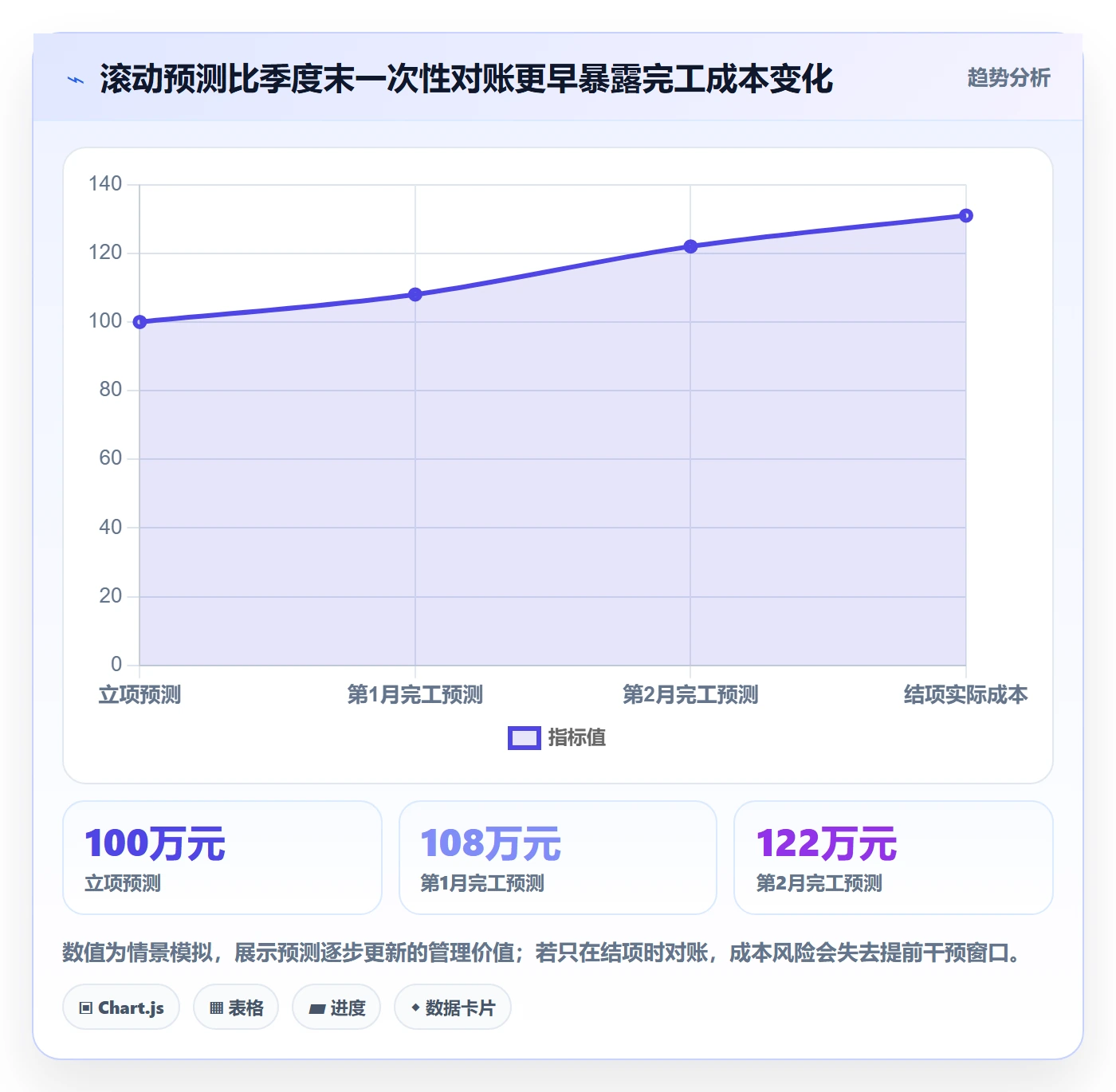
Task: Click the lightning bolt icon beside the title
Action: point(76,80)
